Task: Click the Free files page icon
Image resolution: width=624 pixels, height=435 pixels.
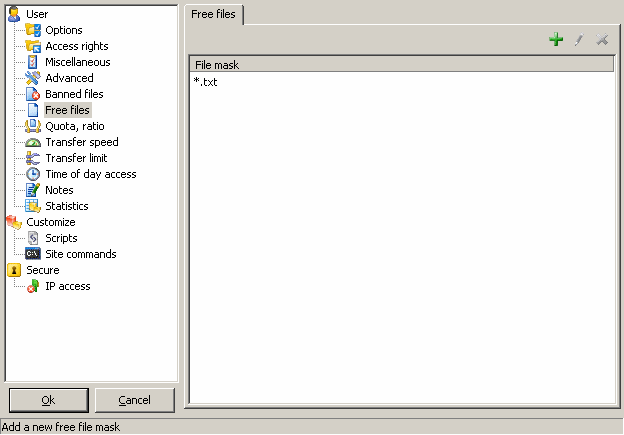Action: 33,110
